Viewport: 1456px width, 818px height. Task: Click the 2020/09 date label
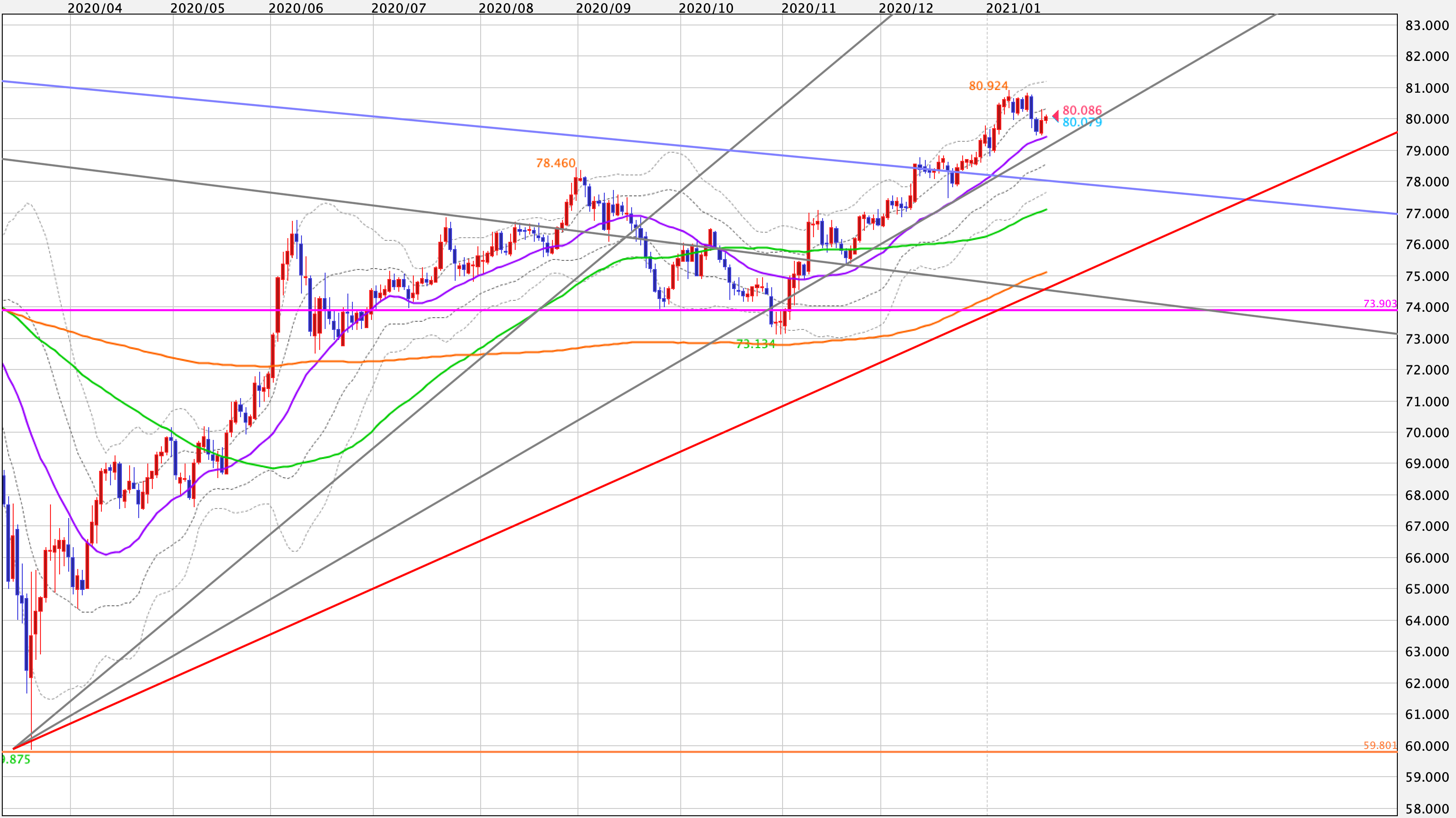coord(603,8)
